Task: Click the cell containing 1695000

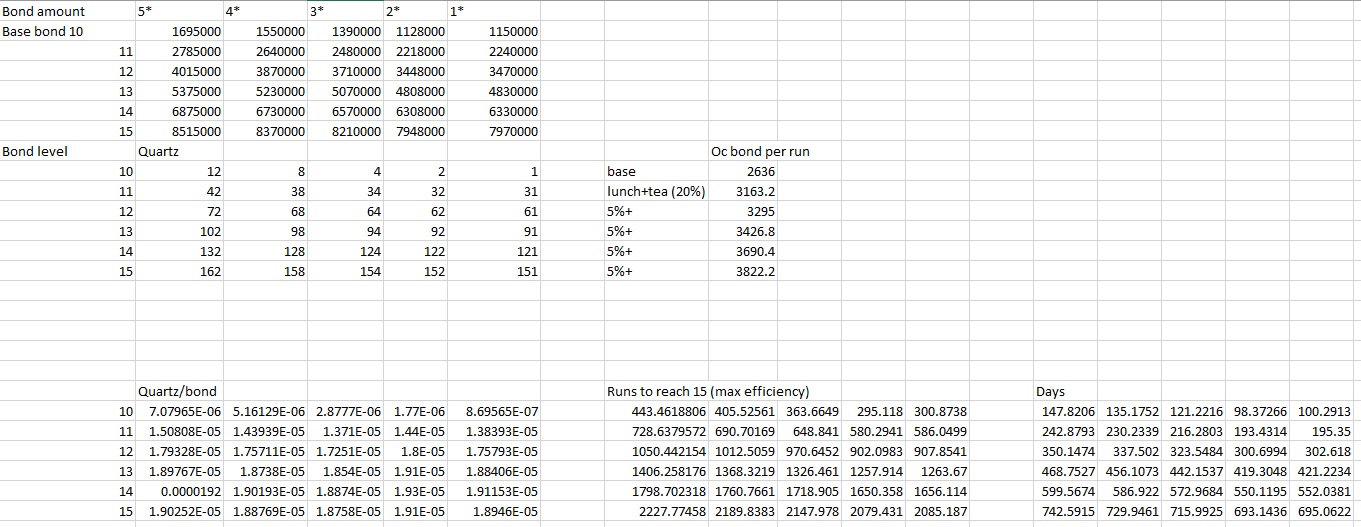Action: click(179, 31)
